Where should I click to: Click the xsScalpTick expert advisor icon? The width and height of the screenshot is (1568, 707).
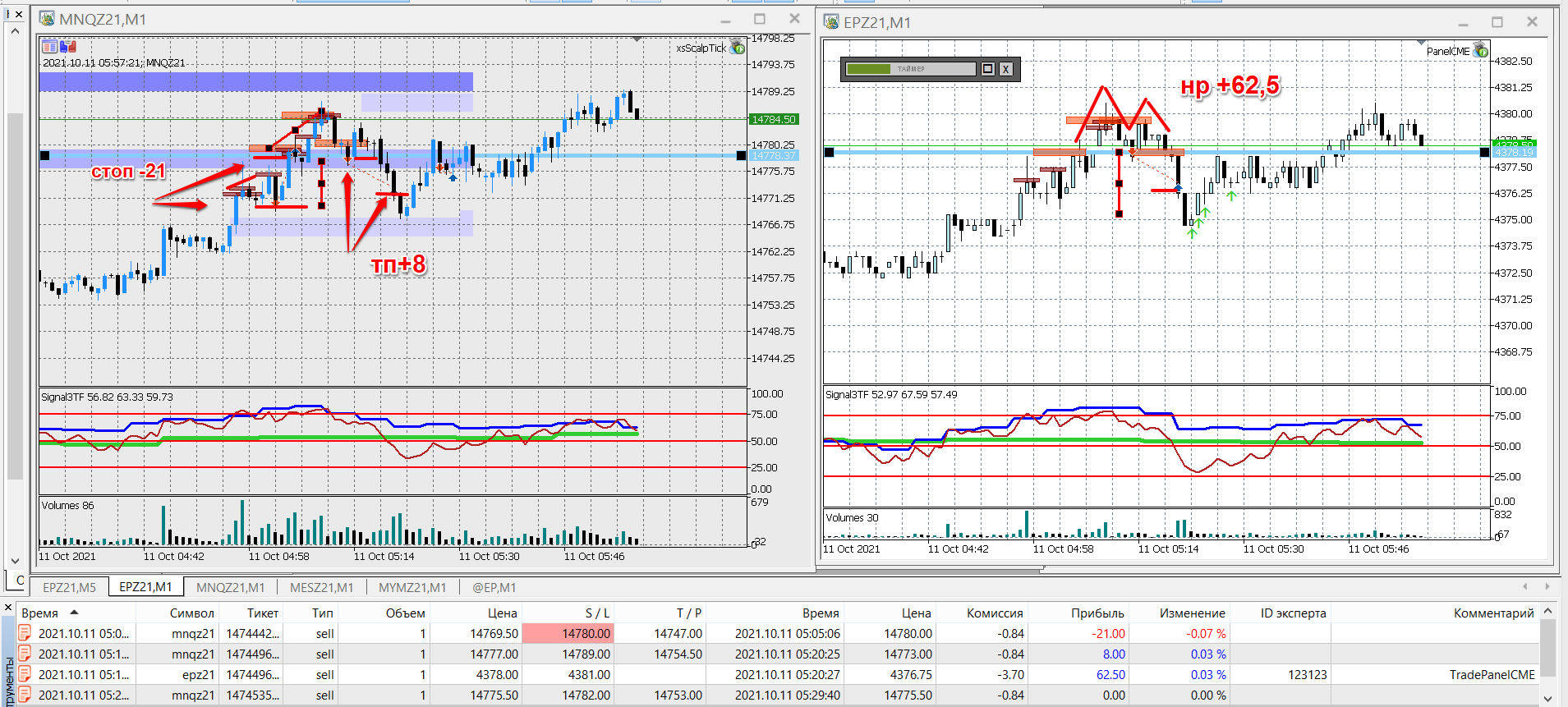point(738,47)
